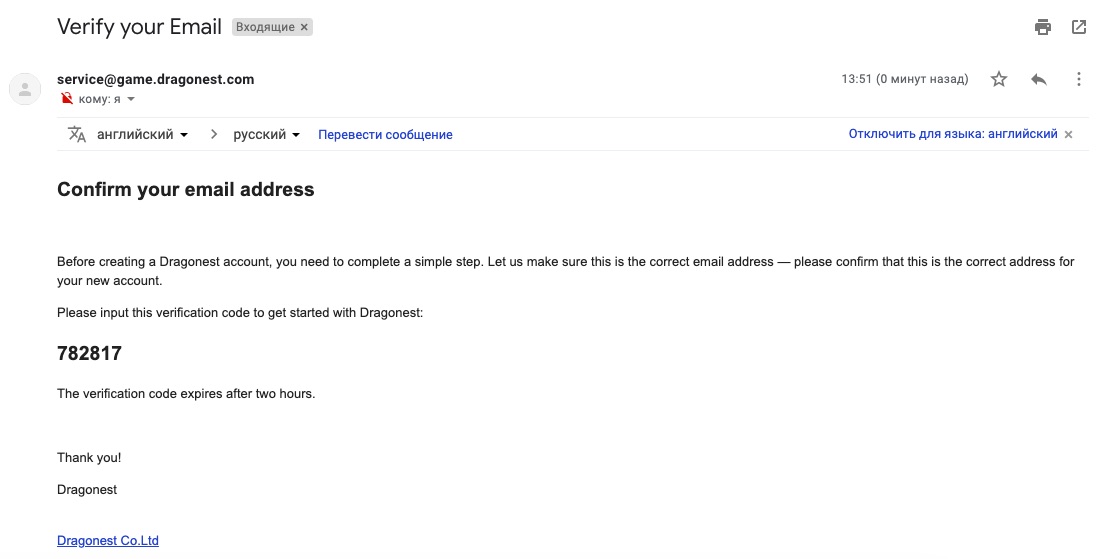Screen dimensions: 1103x559
Task: Expand recipient details arrow next to кому: я
Action: tap(131, 99)
